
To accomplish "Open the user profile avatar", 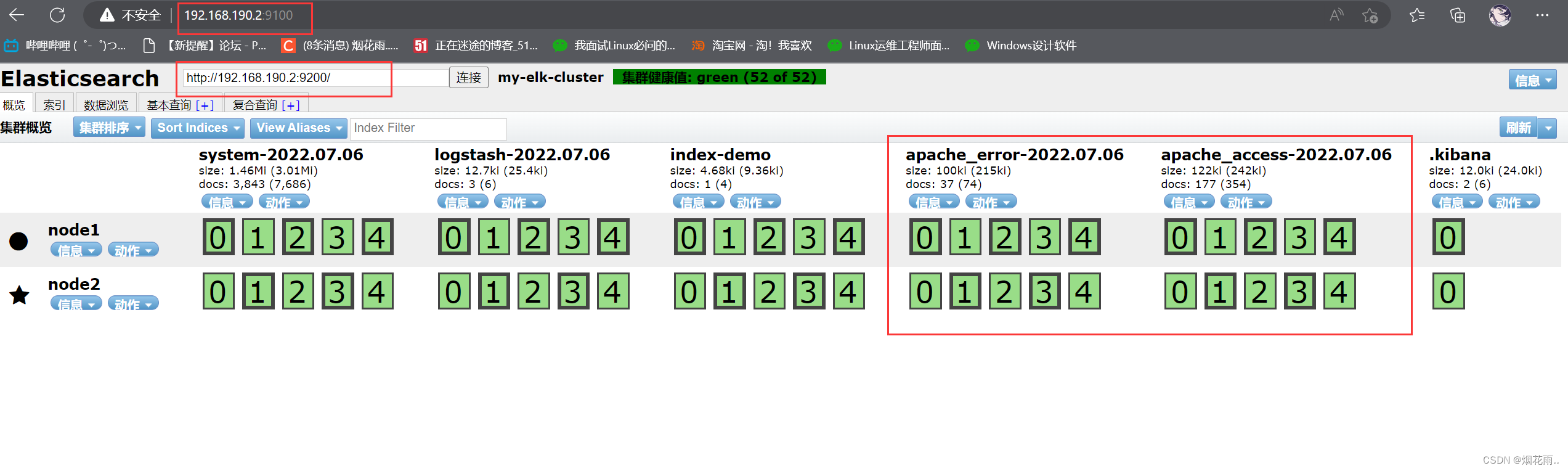I will (1500, 15).
